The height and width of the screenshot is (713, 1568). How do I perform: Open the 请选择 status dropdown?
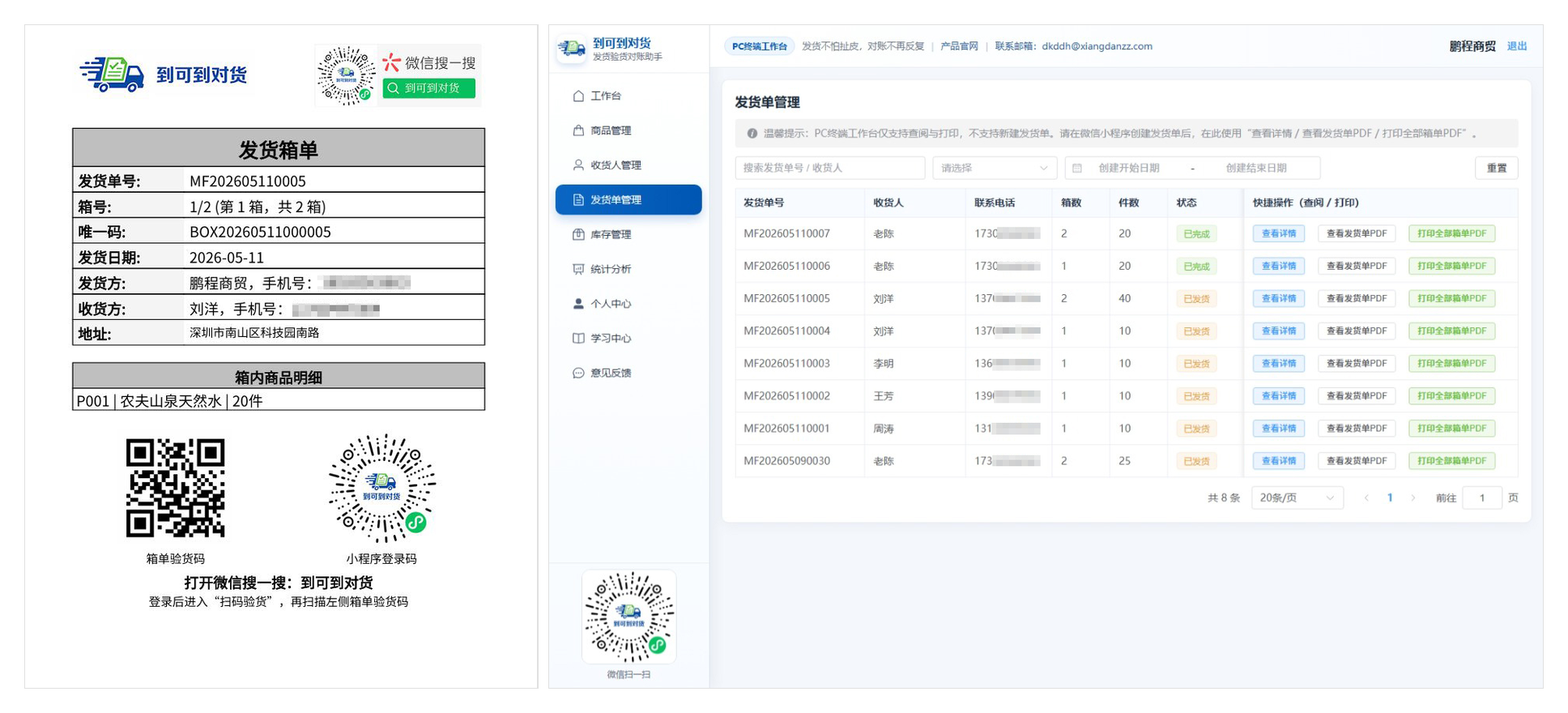pos(995,169)
